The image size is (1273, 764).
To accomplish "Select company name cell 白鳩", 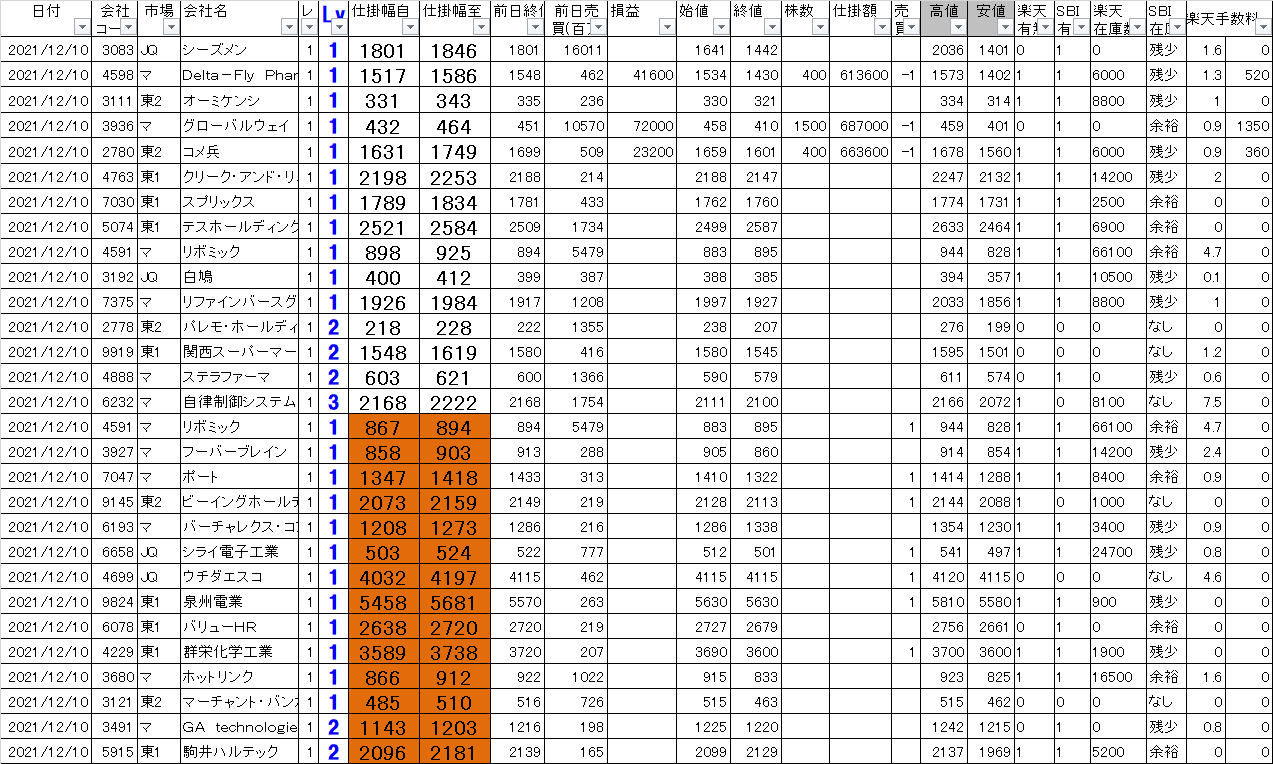I will [239, 276].
